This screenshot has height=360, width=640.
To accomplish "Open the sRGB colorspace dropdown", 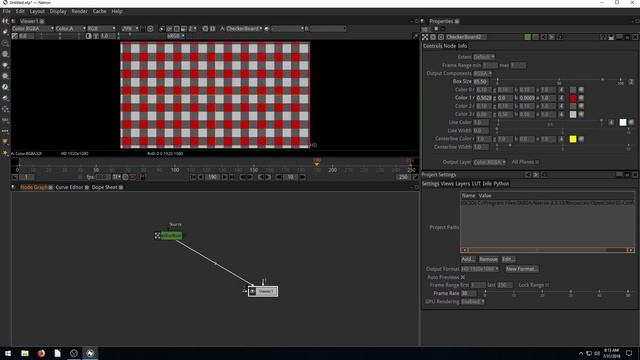I will [x=175, y=36].
